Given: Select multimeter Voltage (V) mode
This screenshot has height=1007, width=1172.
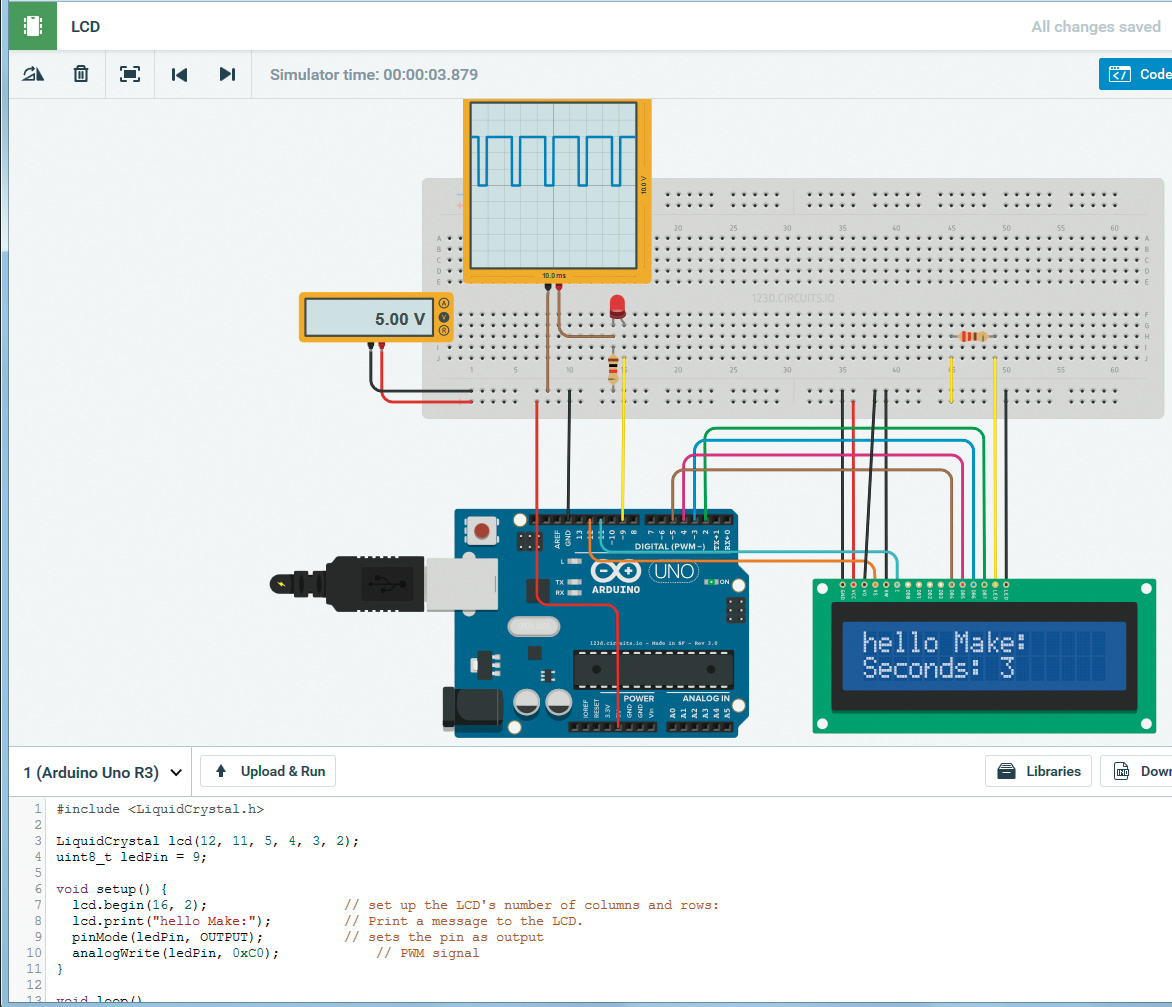Looking at the screenshot, I should [444, 317].
